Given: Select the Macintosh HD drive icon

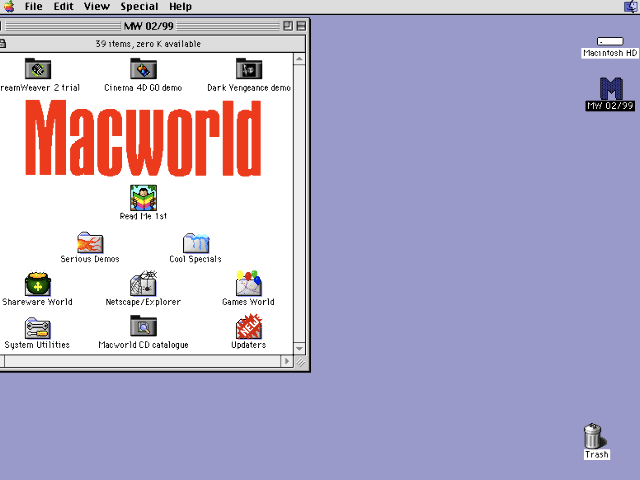Looking at the screenshot, I should 610,41.
